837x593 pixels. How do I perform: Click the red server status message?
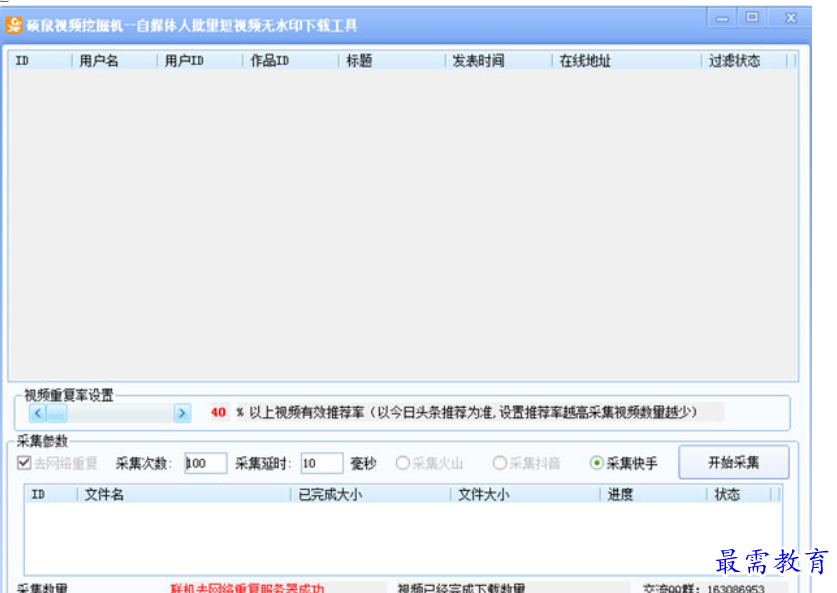(x=247, y=588)
